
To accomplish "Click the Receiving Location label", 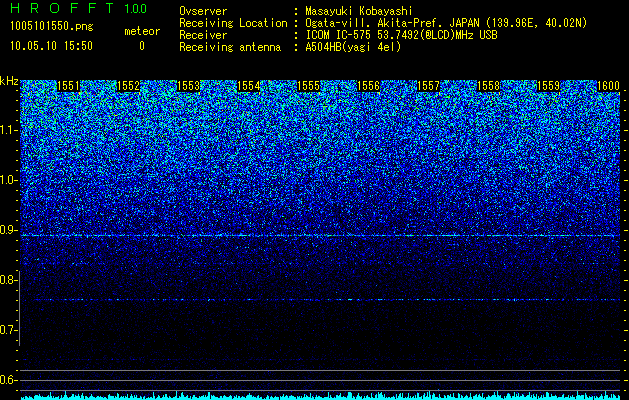I will click(x=233, y=23).
